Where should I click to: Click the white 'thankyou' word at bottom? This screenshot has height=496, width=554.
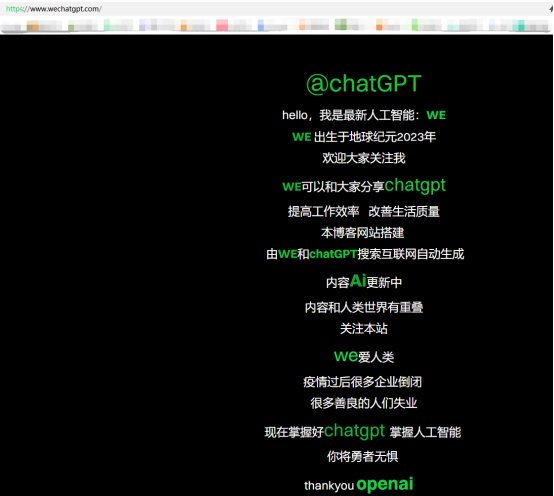tap(329, 486)
